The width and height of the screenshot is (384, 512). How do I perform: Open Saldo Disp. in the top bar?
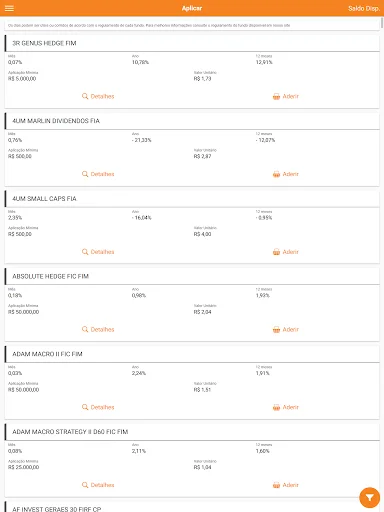[x=364, y=8]
